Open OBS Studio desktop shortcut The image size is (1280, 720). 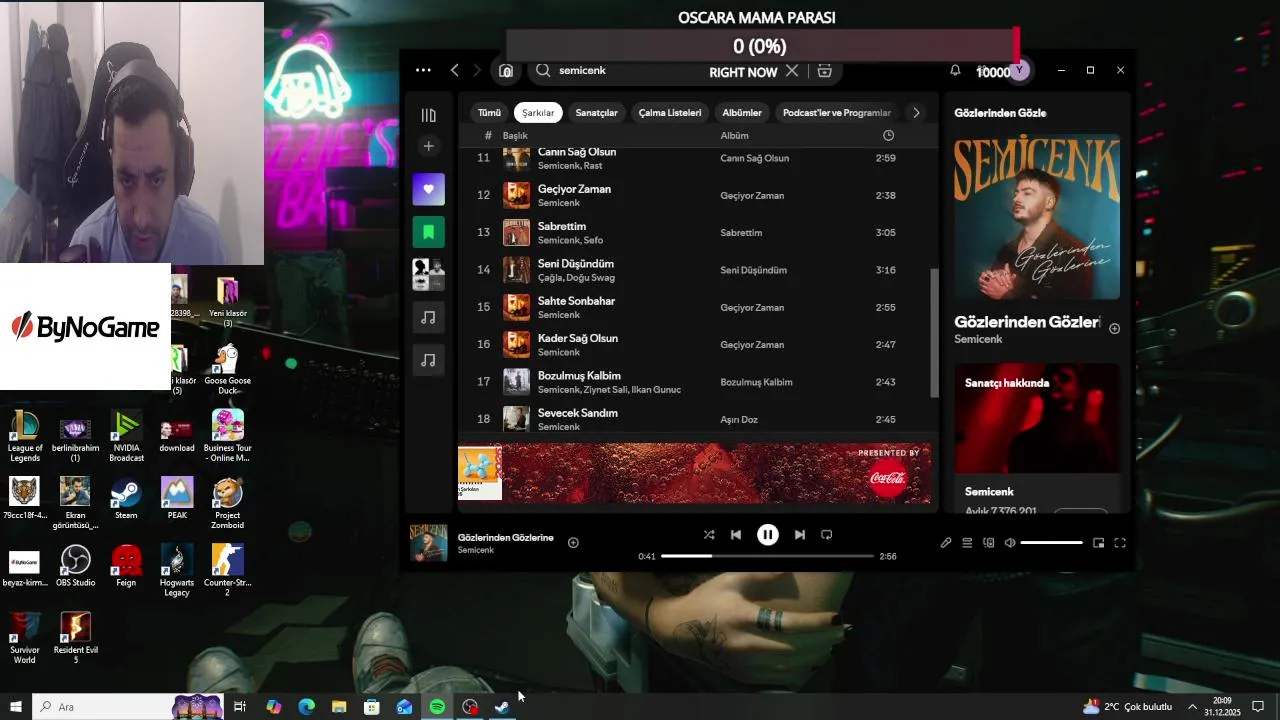(x=76, y=566)
